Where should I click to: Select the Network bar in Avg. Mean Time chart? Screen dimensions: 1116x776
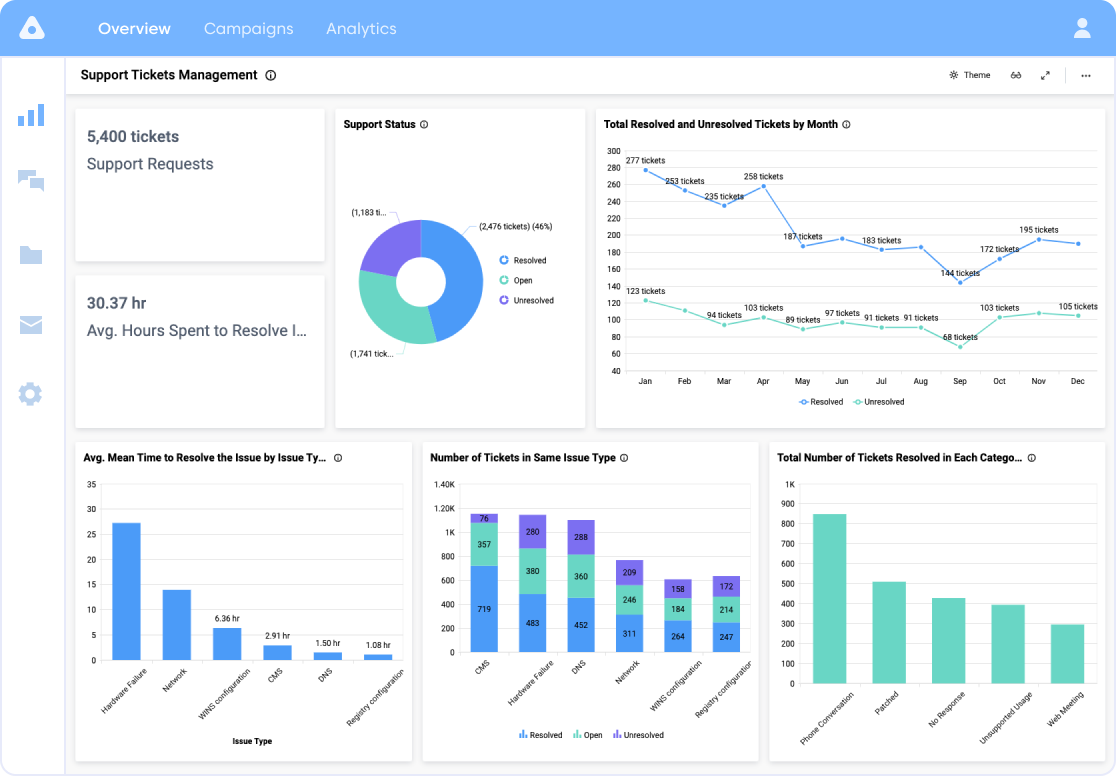click(x=177, y=625)
